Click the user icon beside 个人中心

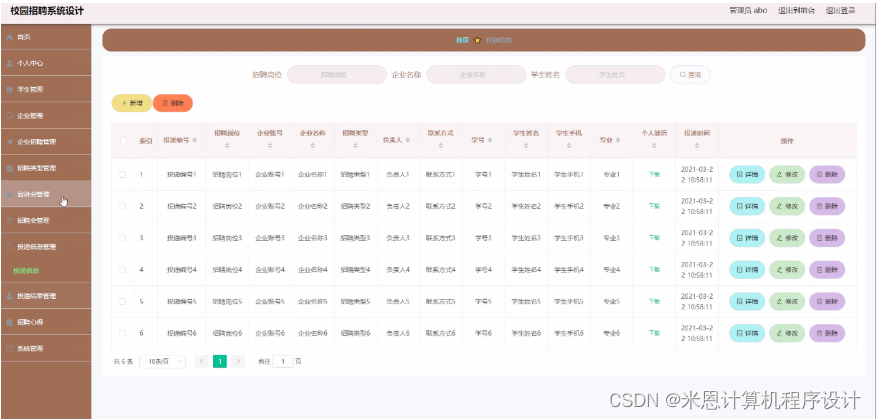(9, 63)
